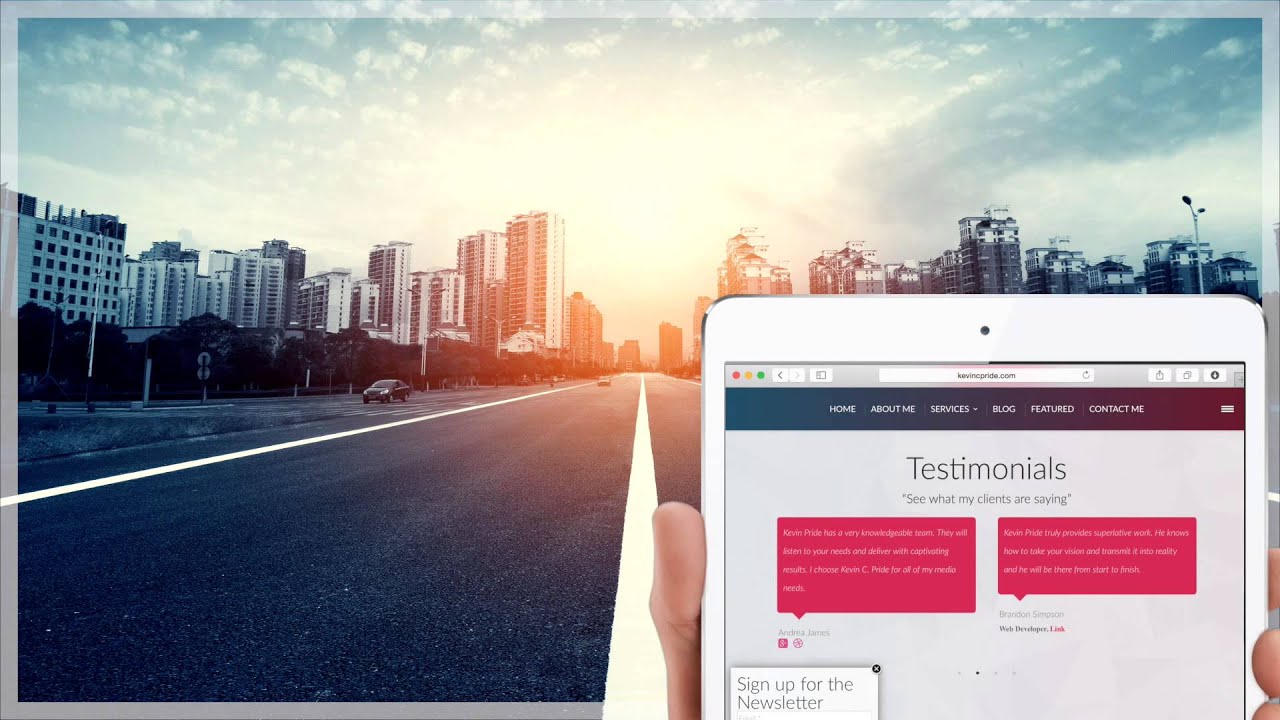Go back with the Safari back arrow
The width and height of the screenshot is (1280, 720).
781,375
